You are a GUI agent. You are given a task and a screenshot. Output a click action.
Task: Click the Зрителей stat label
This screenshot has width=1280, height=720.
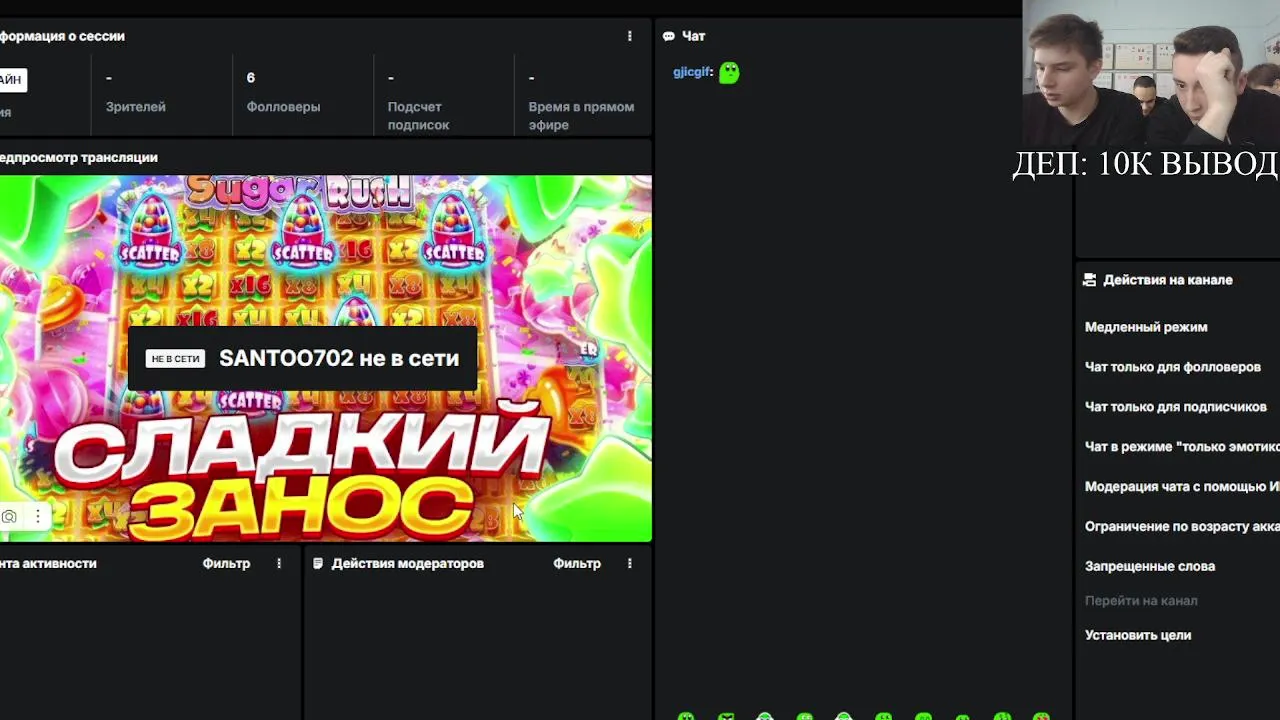(x=136, y=107)
